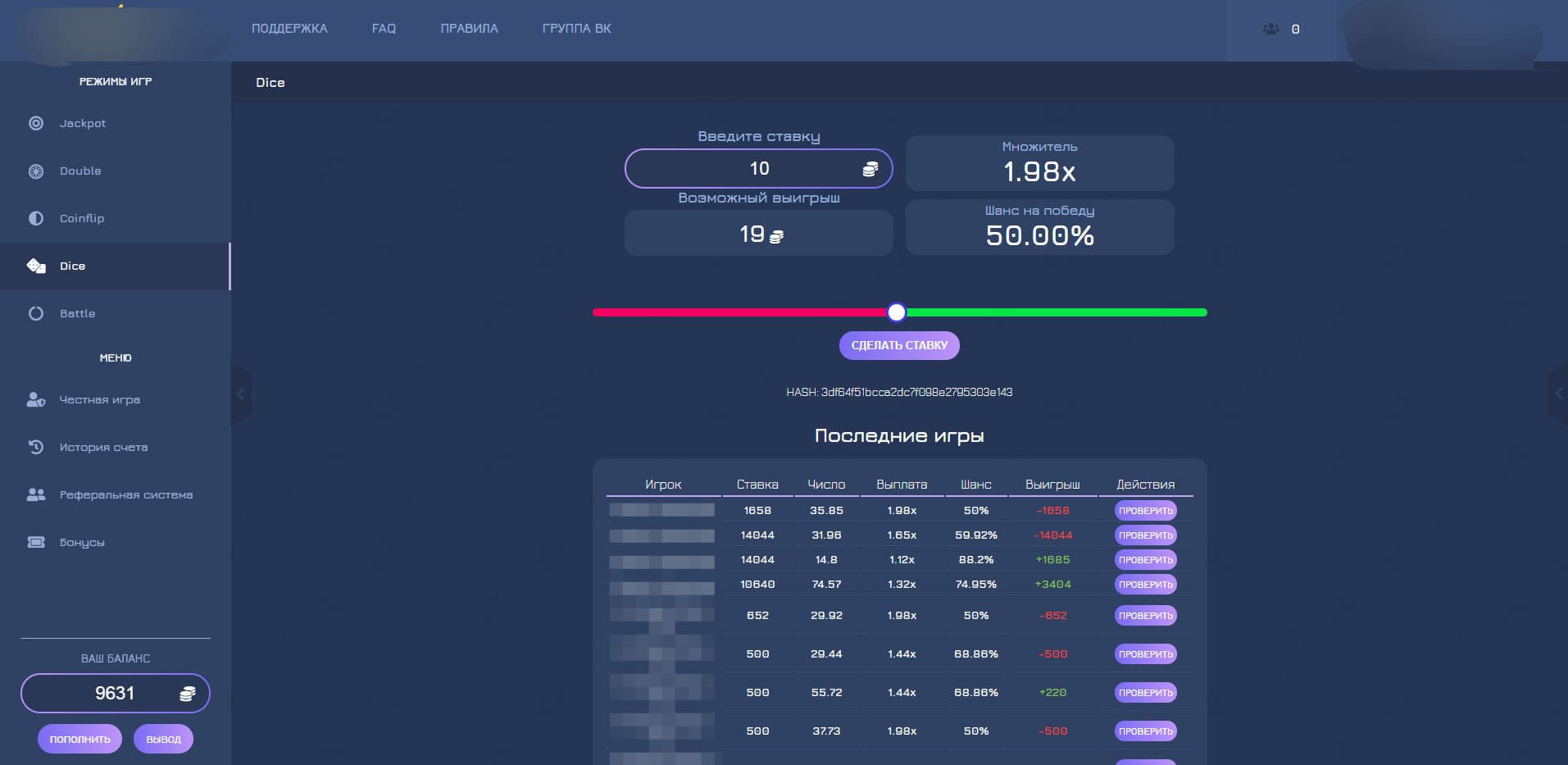This screenshot has width=1568, height=765.
Task: Select the Double wheel icon
Action: 36,171
